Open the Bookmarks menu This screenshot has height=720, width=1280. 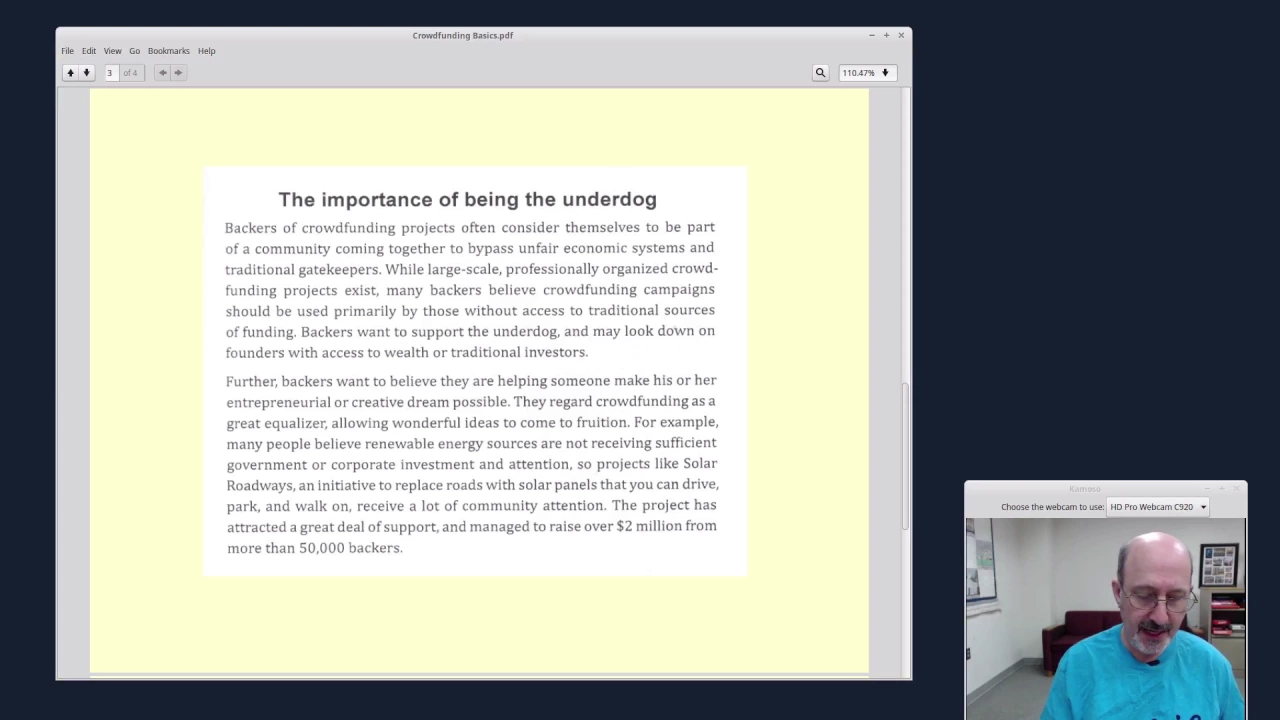[x=168, y=51]
